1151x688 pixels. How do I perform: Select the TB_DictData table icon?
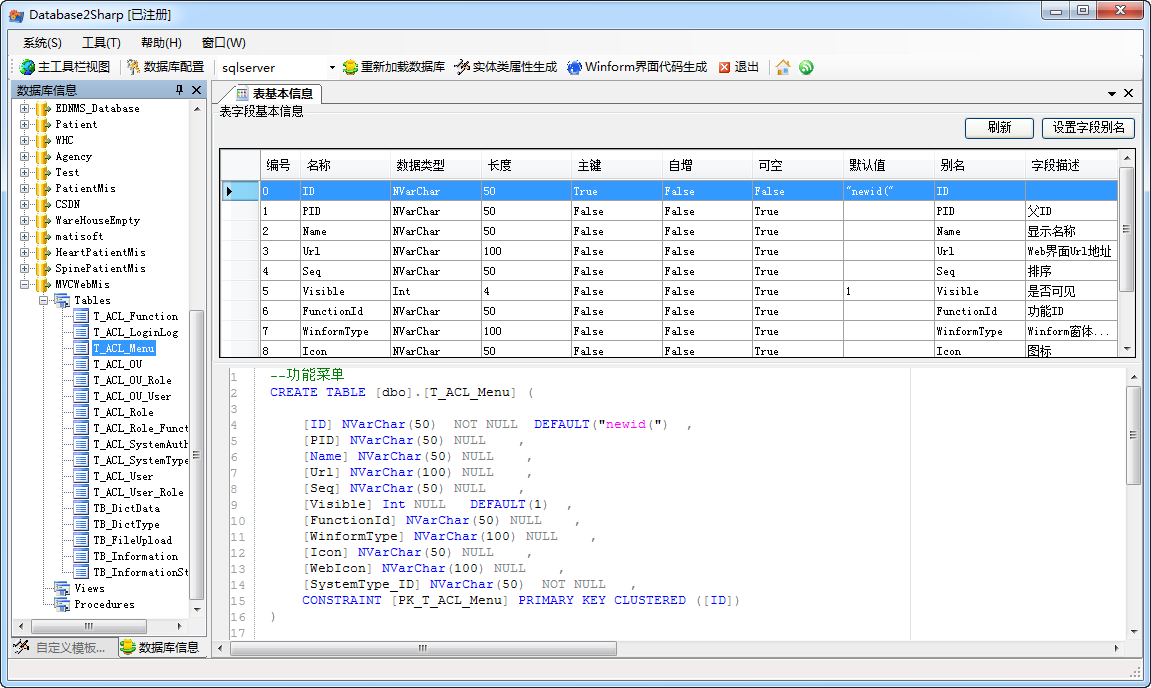tap(81, 508)
